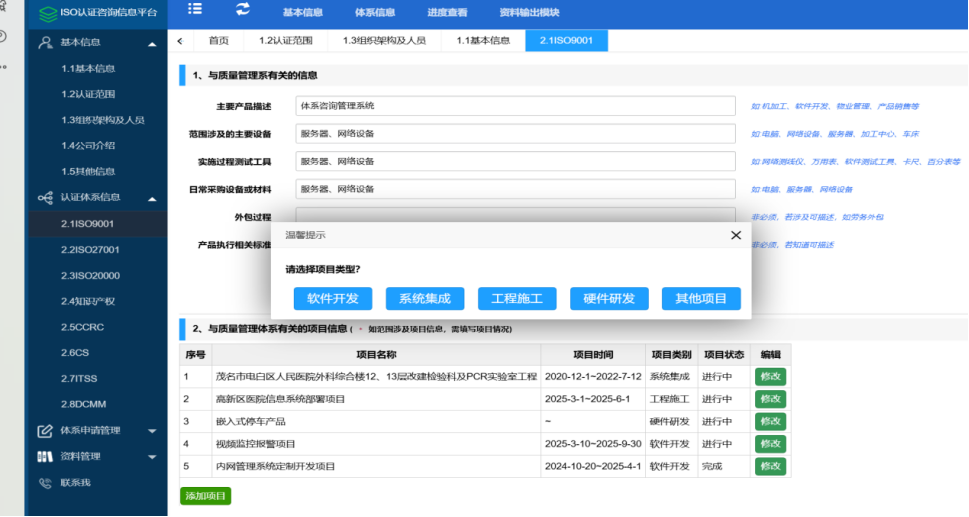Open the 体系信息 top menu
969x517 pixels.
pyautogui.click(x=375, y=12)
